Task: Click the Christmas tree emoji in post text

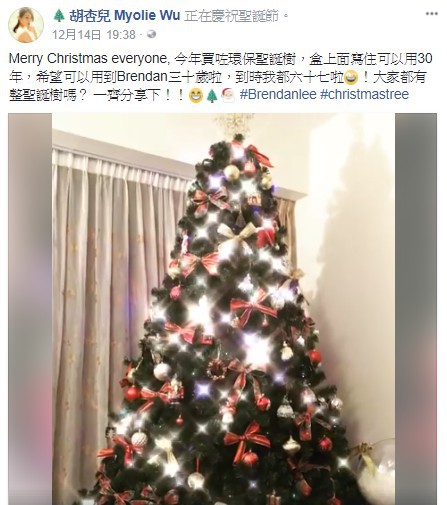Action: (x=212, y=96)
